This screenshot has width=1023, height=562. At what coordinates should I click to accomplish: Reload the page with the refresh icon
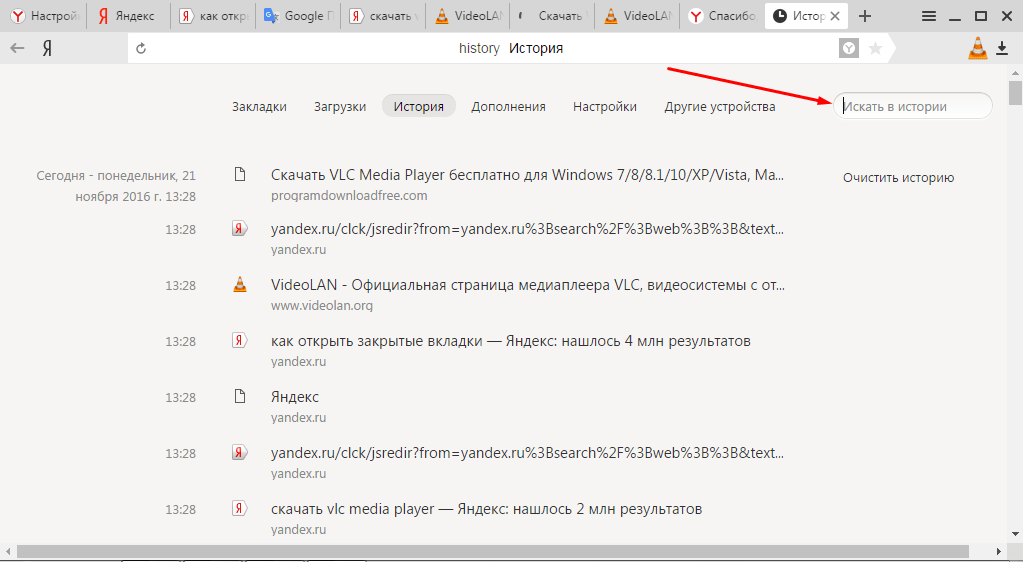[x=141, y=48]
